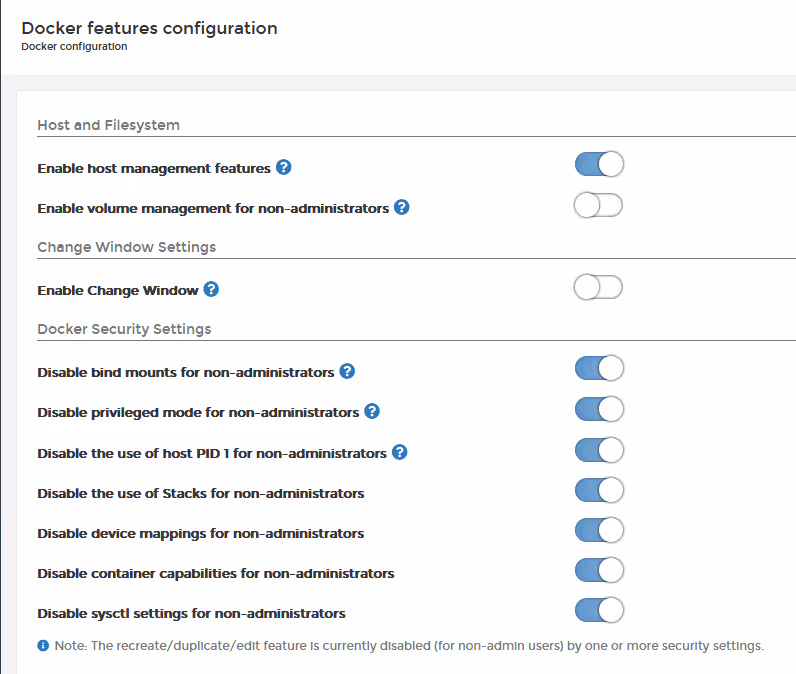The width and height of the screenshot is (796, 674).
Task: Click the Docker Security Settings section heading
Action: (124, 329)
